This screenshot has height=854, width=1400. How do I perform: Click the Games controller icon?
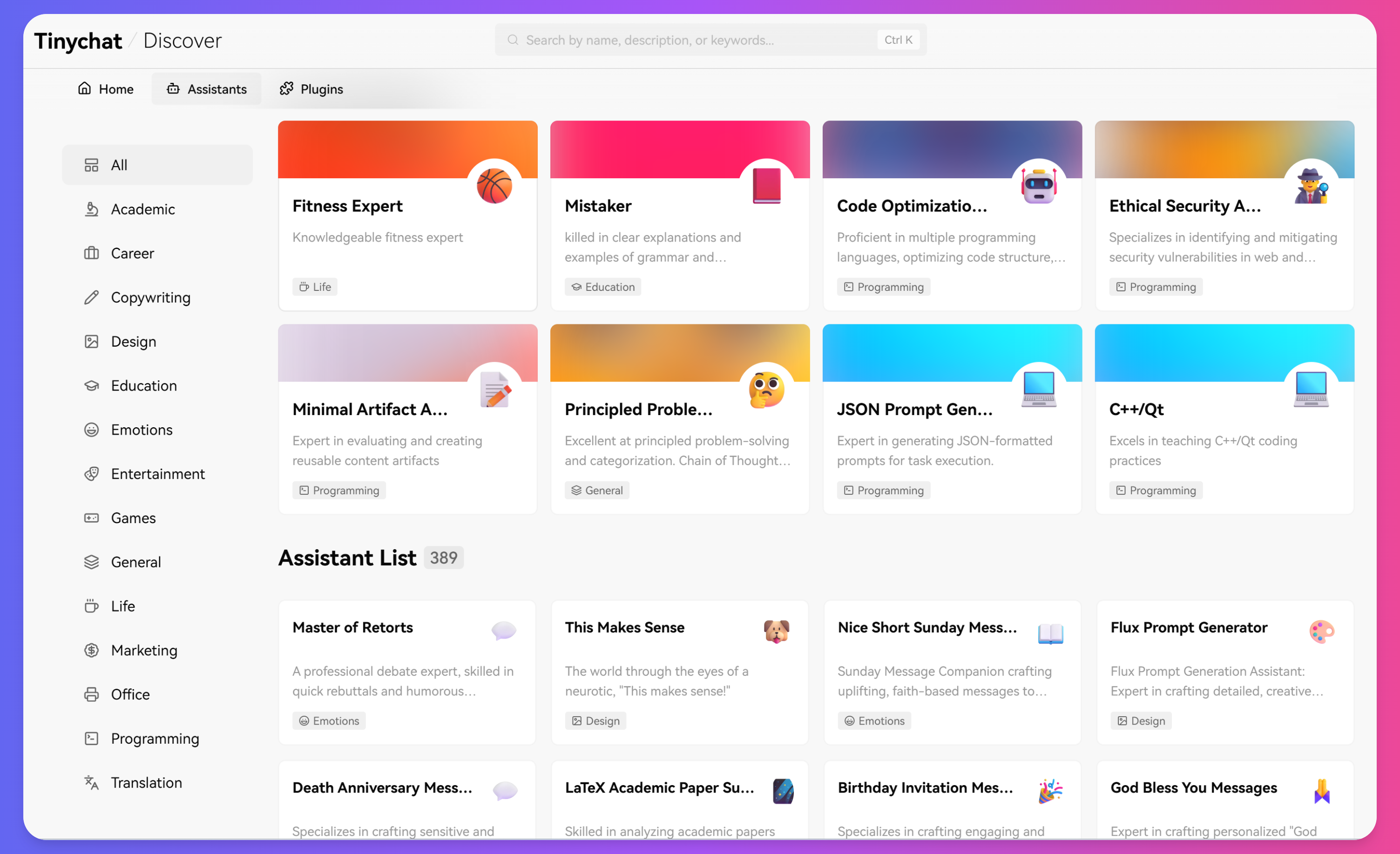click(x=91, y=518)
